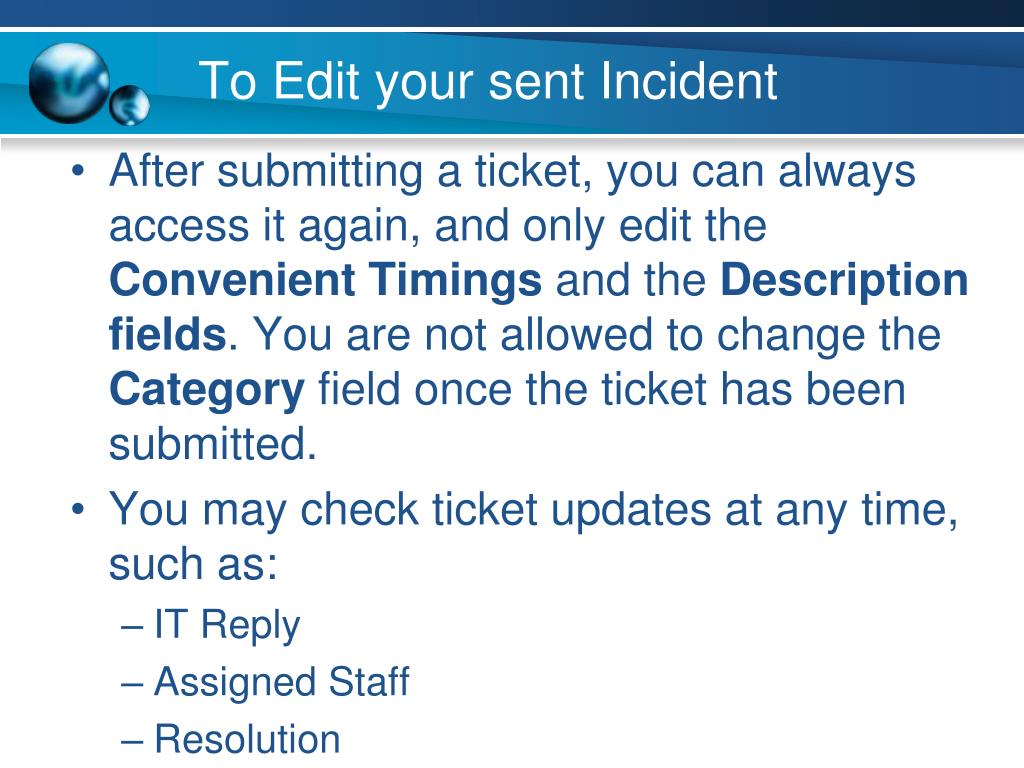Click the large blue globe sphere icon
Image resolution: width=1024 pixels, height=768 pixels.
69,83
